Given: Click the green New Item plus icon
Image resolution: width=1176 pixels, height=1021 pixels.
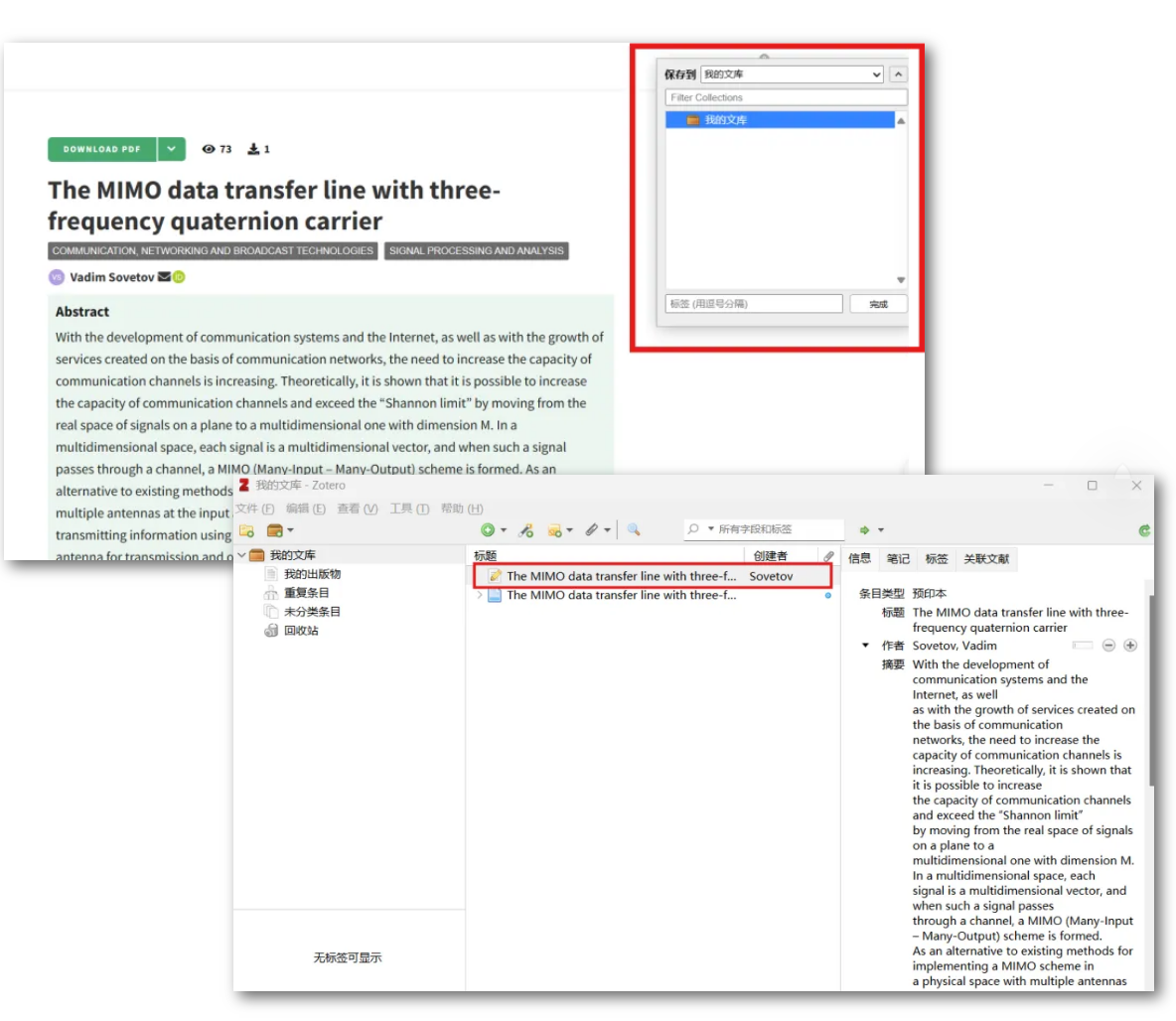Looking at the screenshot, I should pos(488,530).
